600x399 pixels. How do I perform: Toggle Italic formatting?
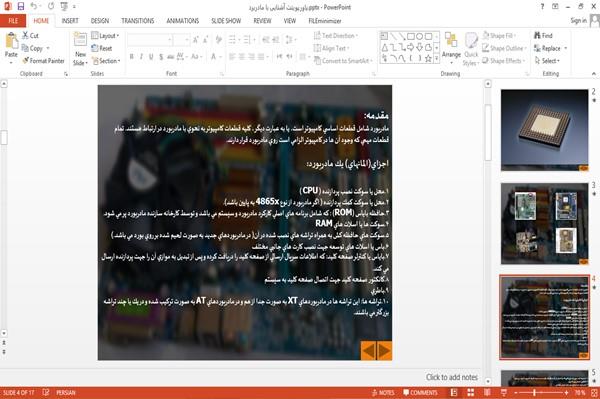click(141, 57)
